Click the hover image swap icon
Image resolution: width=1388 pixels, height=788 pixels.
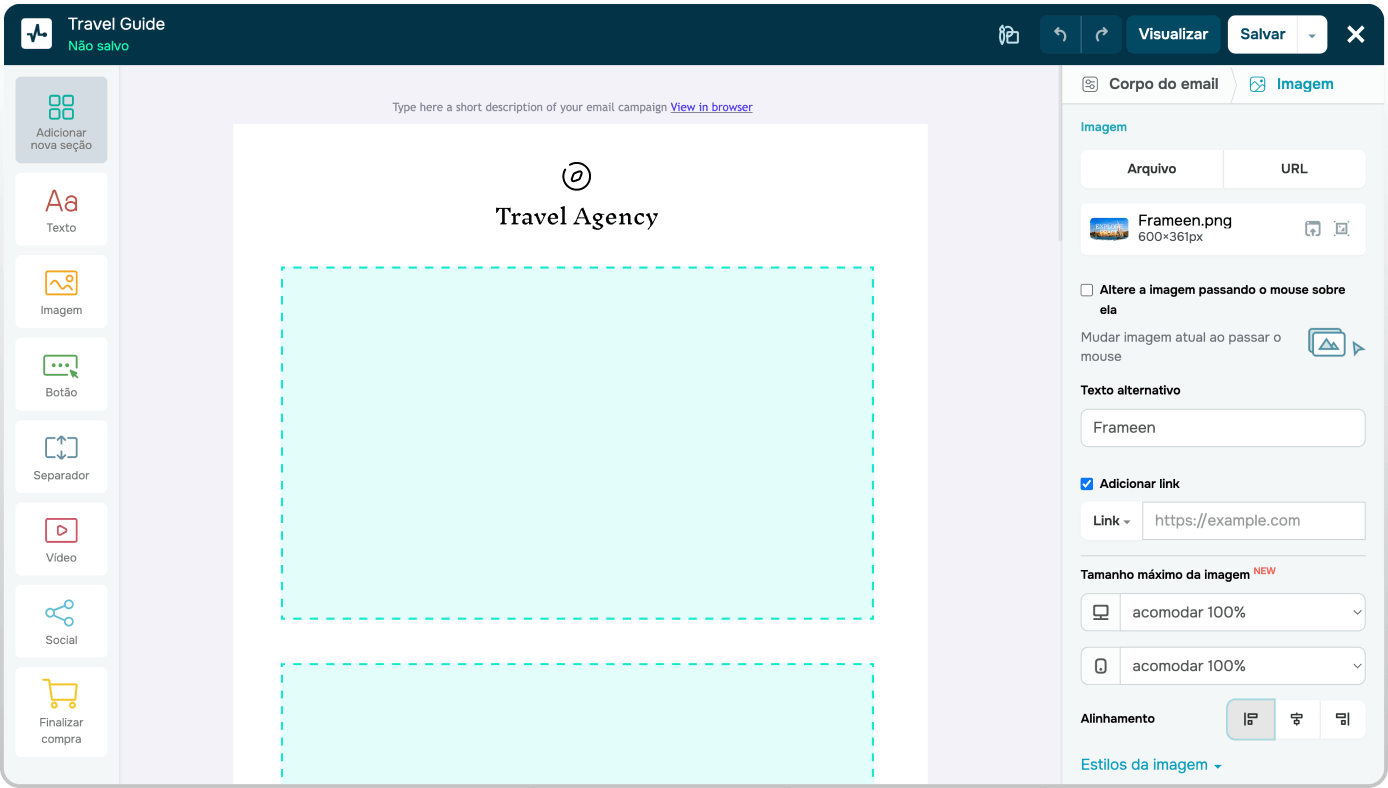point(1336,344)
